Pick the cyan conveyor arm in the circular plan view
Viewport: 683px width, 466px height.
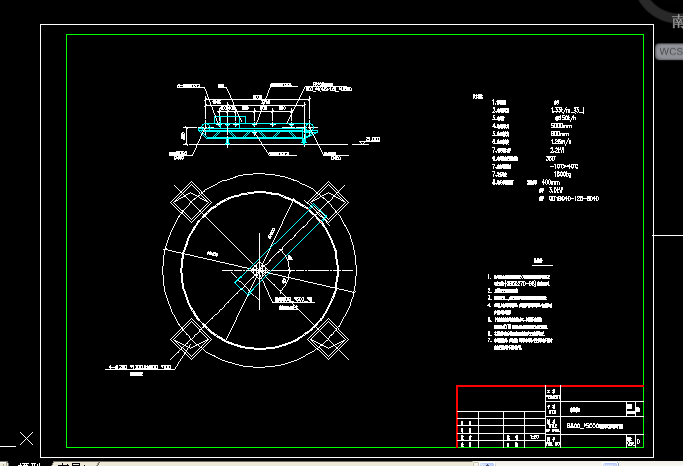281,250
